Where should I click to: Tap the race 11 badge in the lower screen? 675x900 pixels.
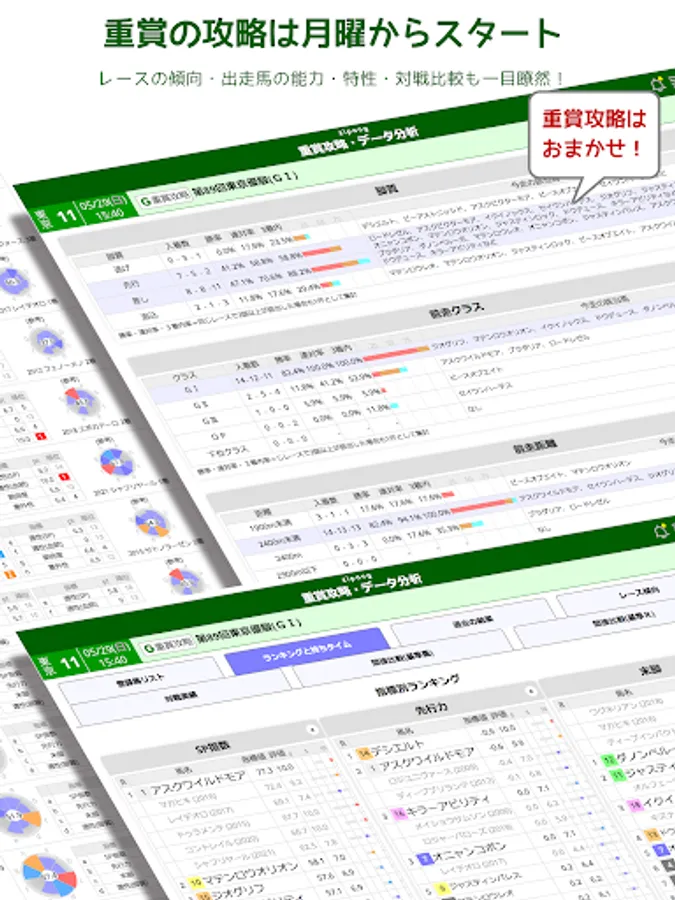[x=70, y=664]
